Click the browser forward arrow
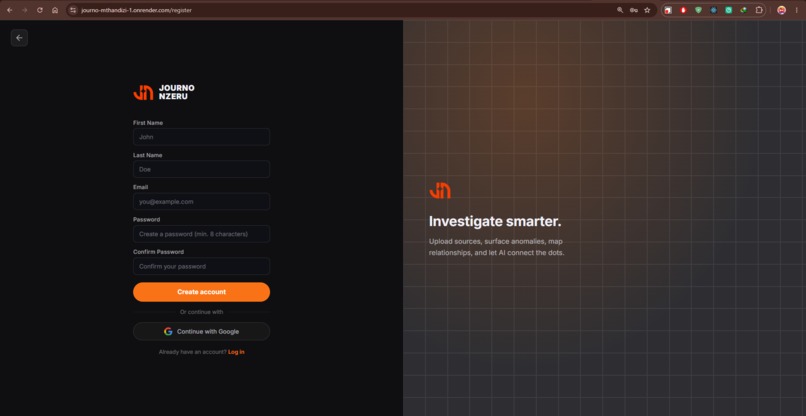This screenshot has width=806, height=416. point(24,10)
